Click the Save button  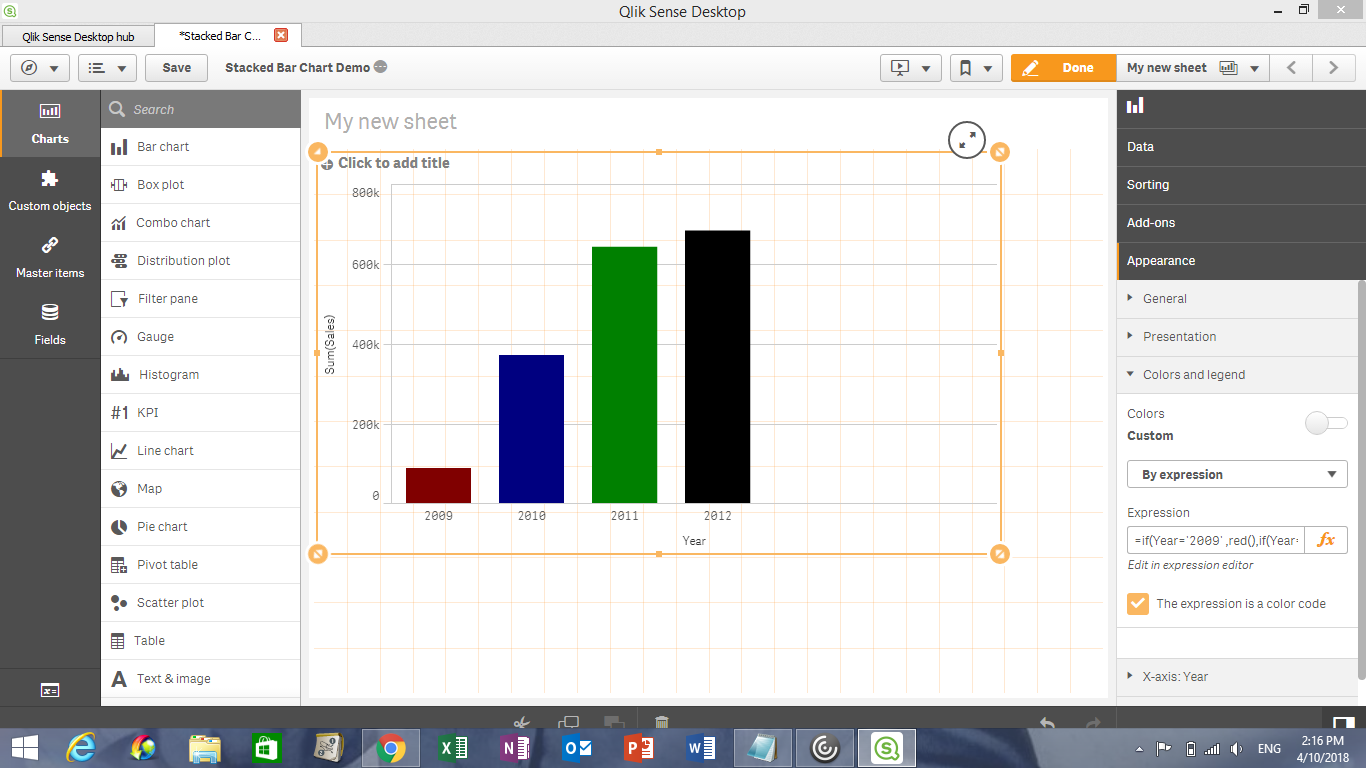pyautogui.click(x=175, y=67)
